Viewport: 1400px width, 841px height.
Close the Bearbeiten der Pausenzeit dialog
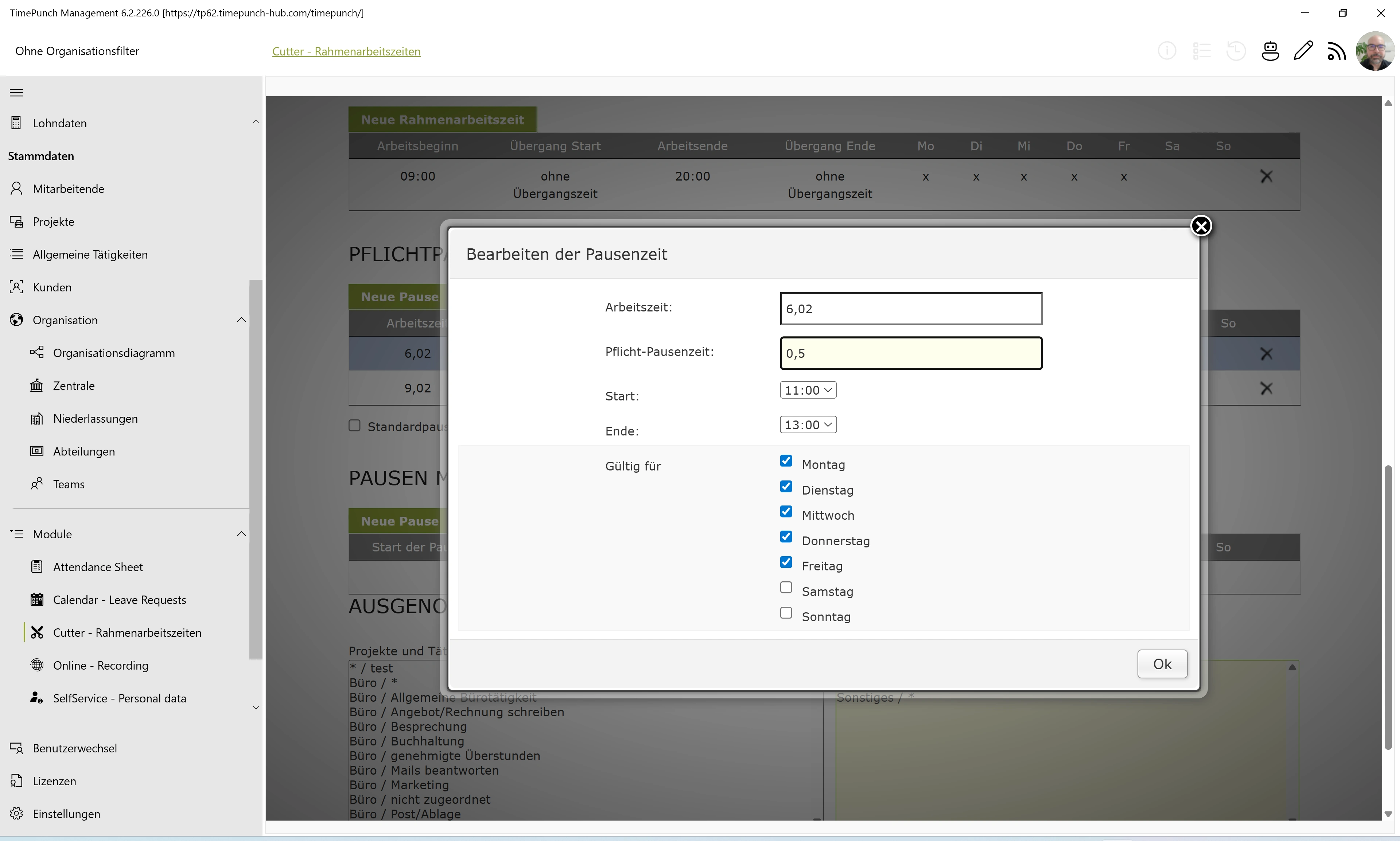coord(1201,226)
